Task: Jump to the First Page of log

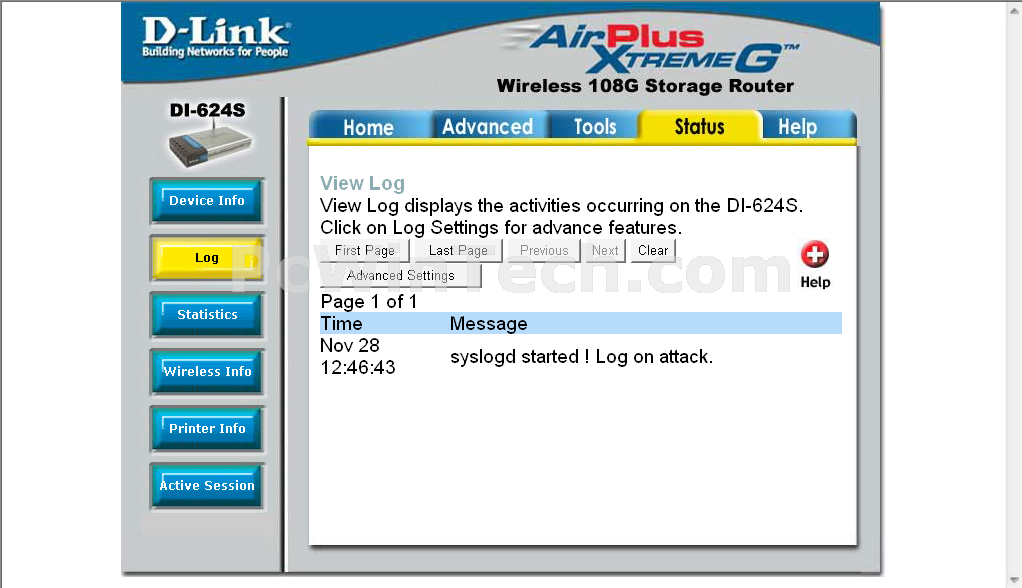Action: point(365,250)
